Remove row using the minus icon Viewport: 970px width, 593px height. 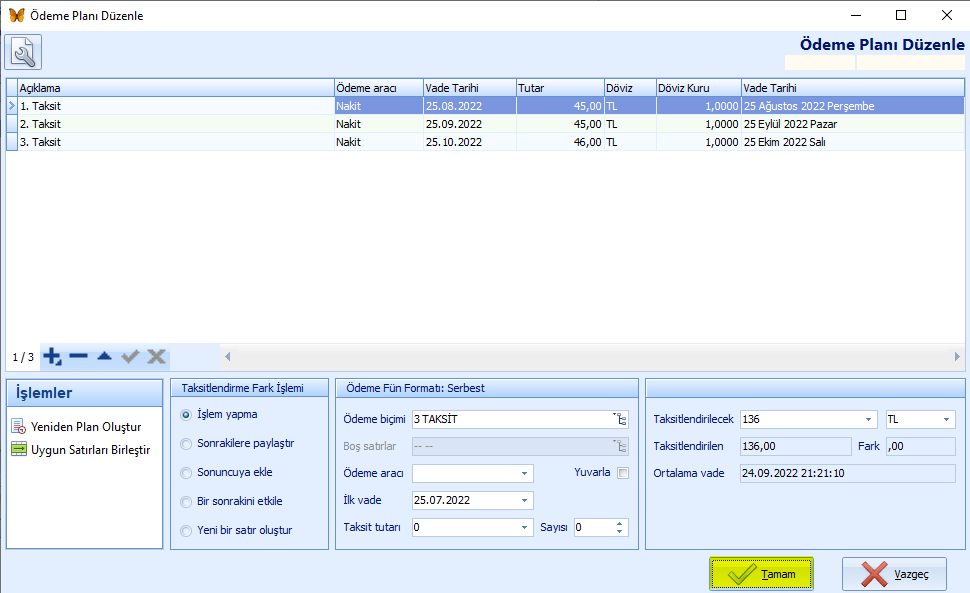pos(79,356)
